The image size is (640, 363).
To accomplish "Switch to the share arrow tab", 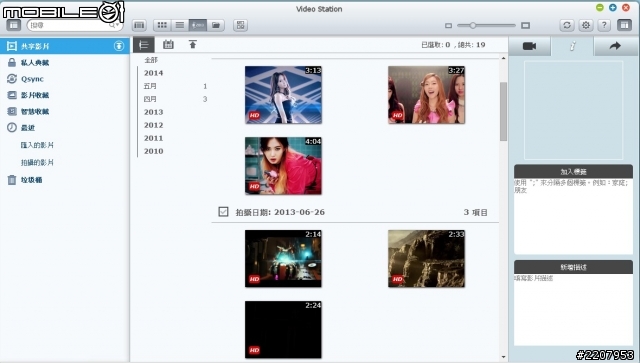I will coord(615,46).
